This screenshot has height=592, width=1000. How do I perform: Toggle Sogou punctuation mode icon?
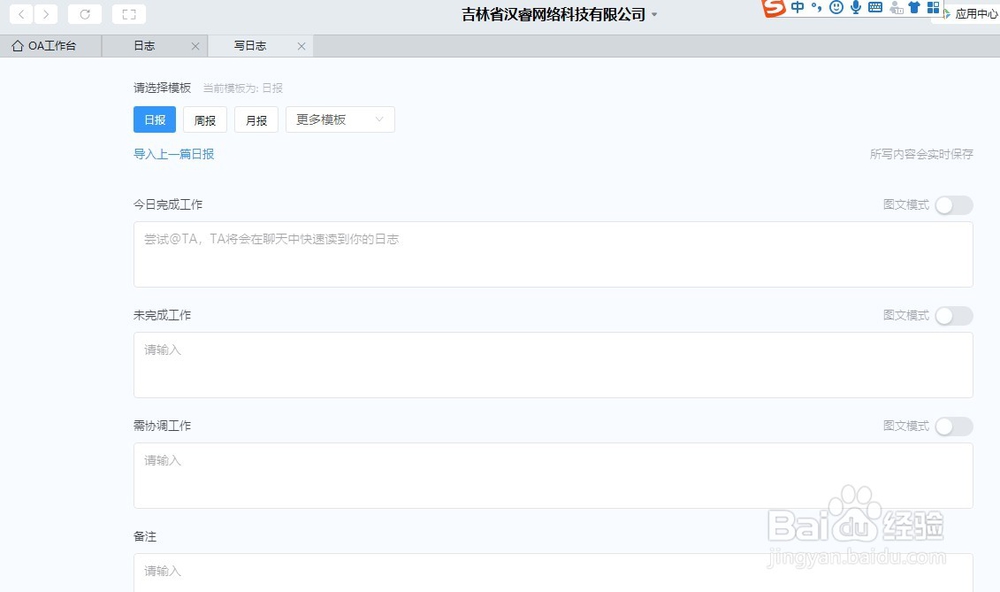(x=816, y=7)
